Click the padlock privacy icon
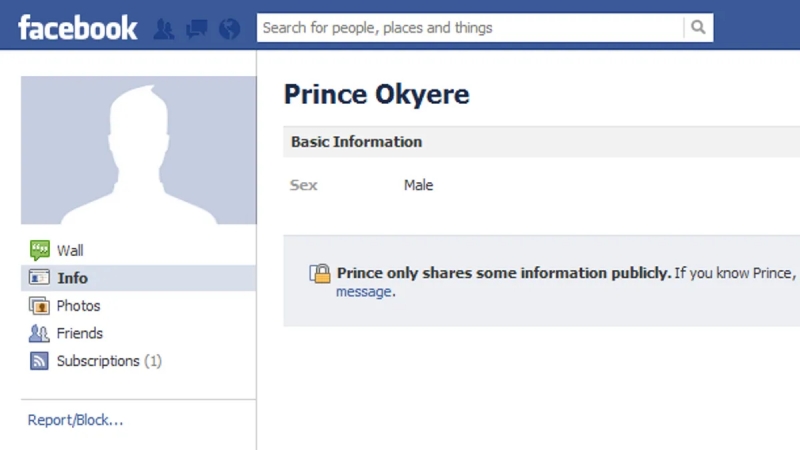The image size is (800, 450). pos(320,273)
